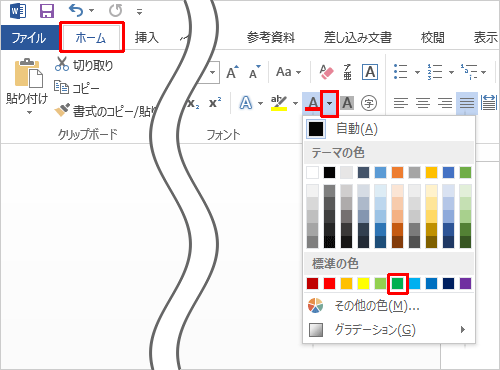Viewport: 500px width, 370px height.
Task: Click the More Colors (その他の色) palette icon
Action: (315, 305)
